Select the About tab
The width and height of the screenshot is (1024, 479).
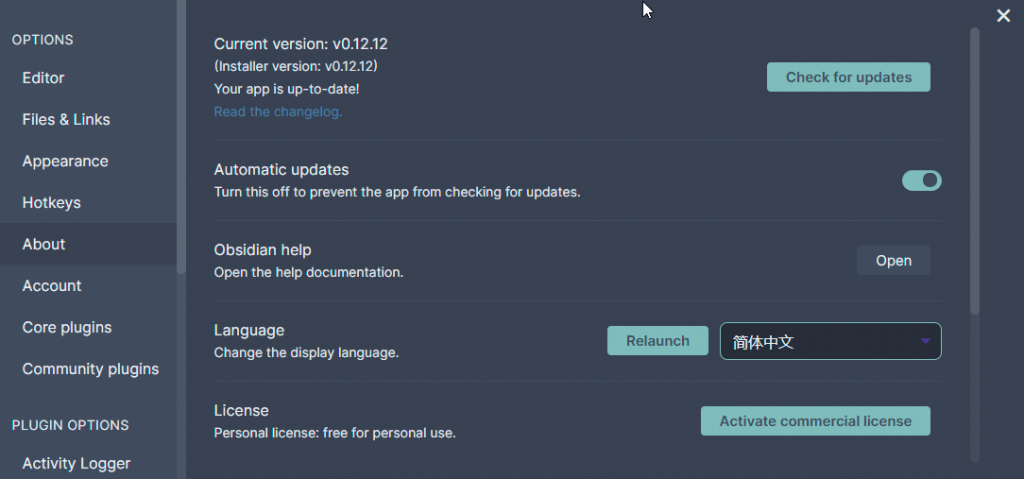click(x=44, y=244)
